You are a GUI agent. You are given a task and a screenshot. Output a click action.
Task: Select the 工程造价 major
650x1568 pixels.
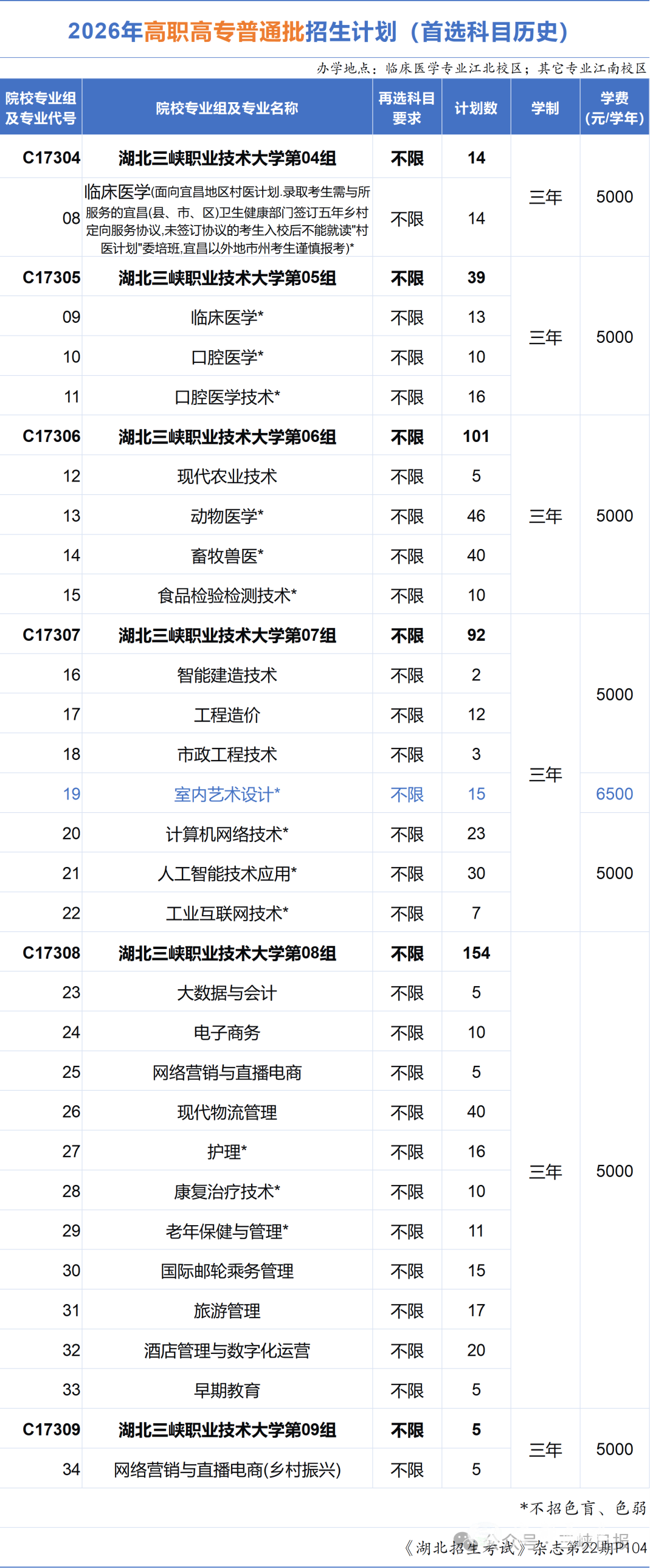point(227,714)
